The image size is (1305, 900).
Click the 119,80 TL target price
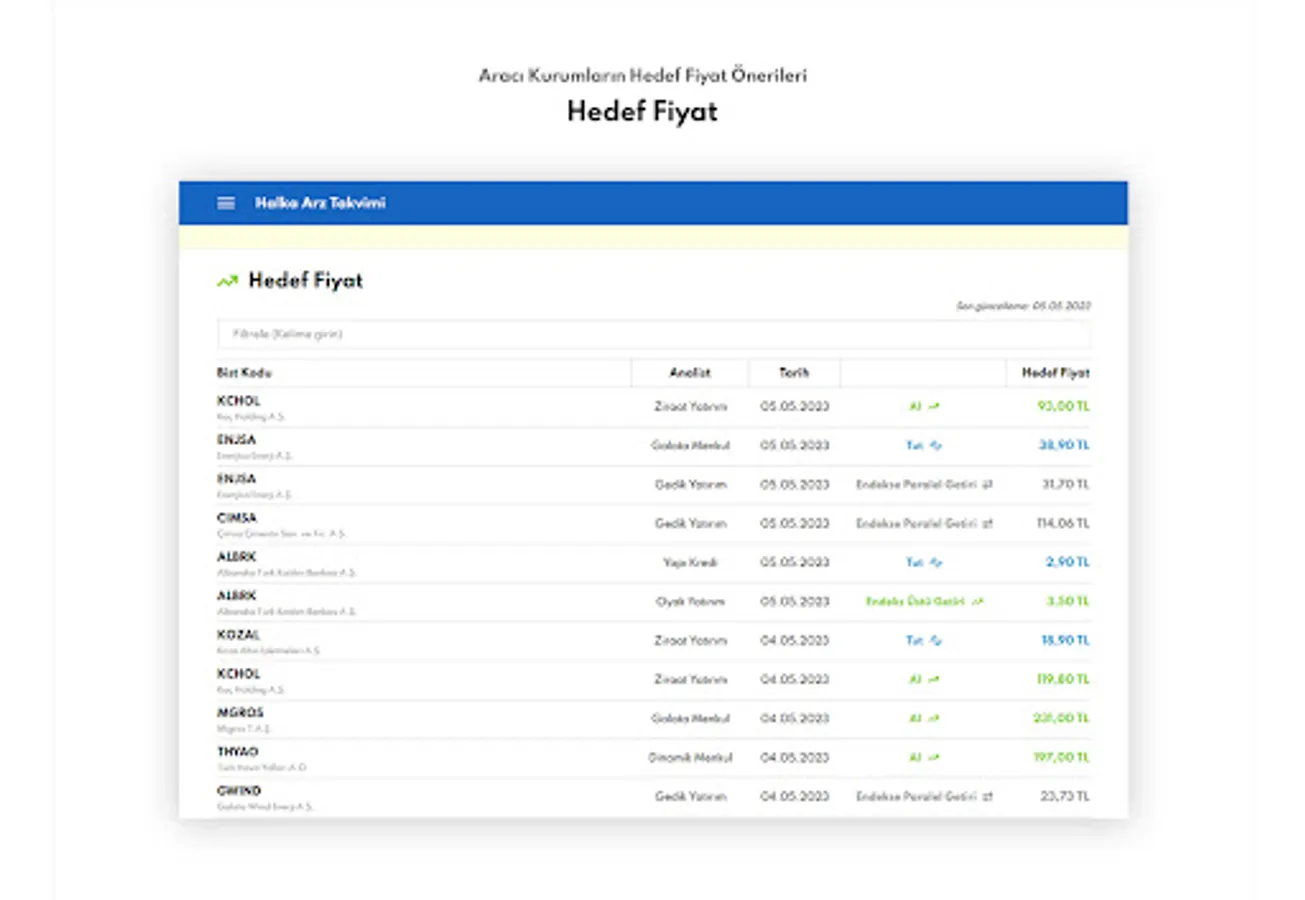point(1061,680)
